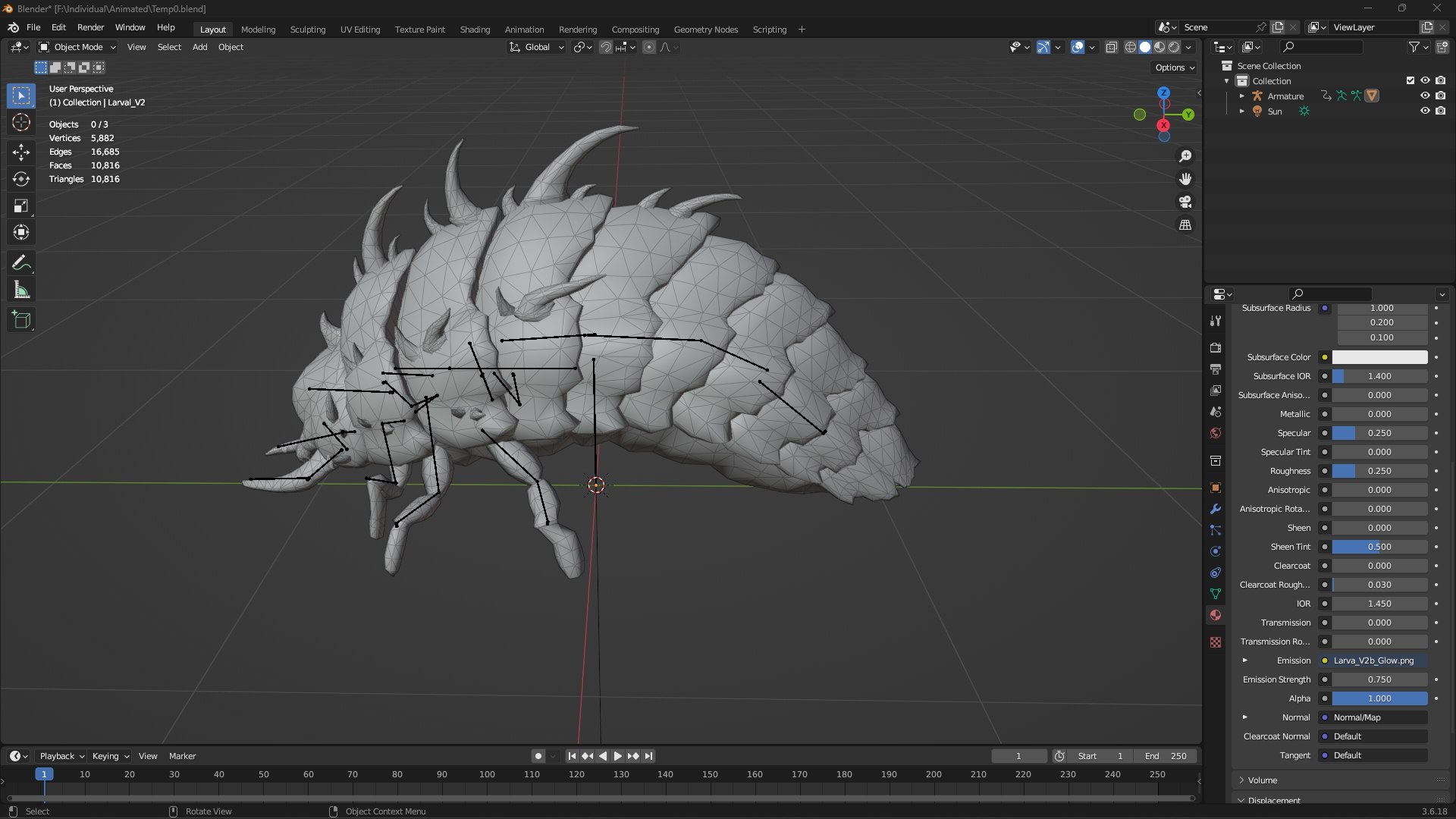Open the Render properties tab

[1216, 348]
